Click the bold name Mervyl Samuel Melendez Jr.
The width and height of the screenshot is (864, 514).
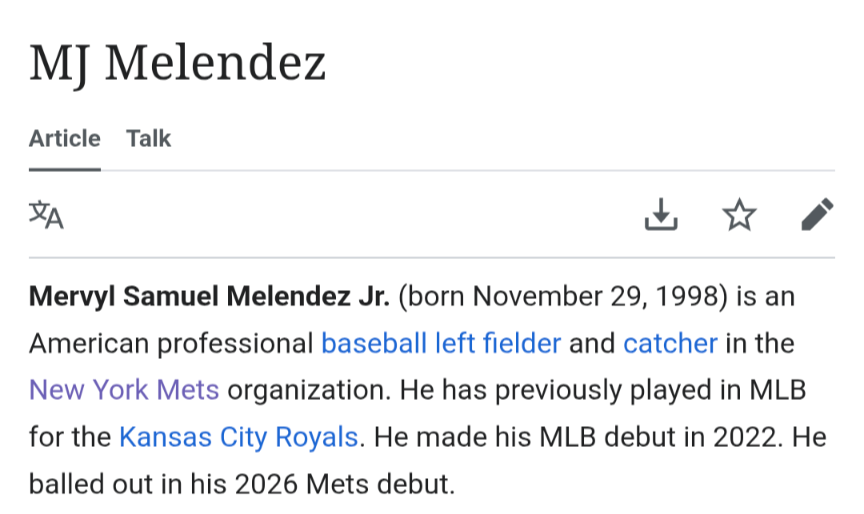(x=209, y=297)
